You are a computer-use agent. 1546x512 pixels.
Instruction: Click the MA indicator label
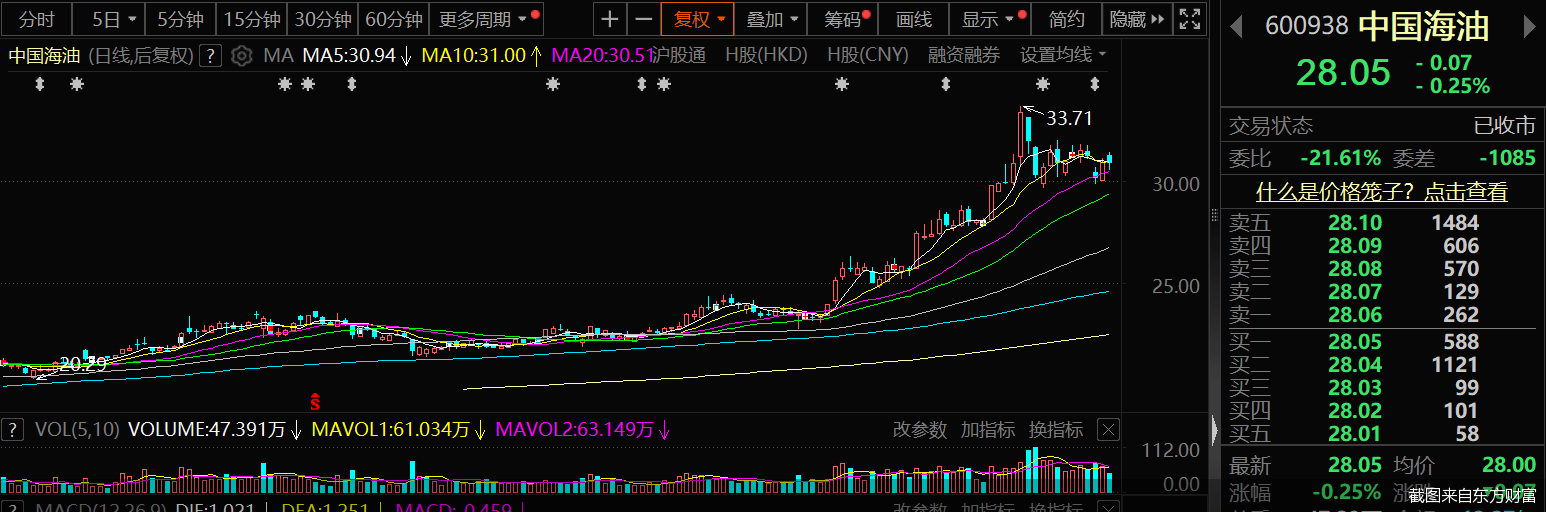(278, 56)
